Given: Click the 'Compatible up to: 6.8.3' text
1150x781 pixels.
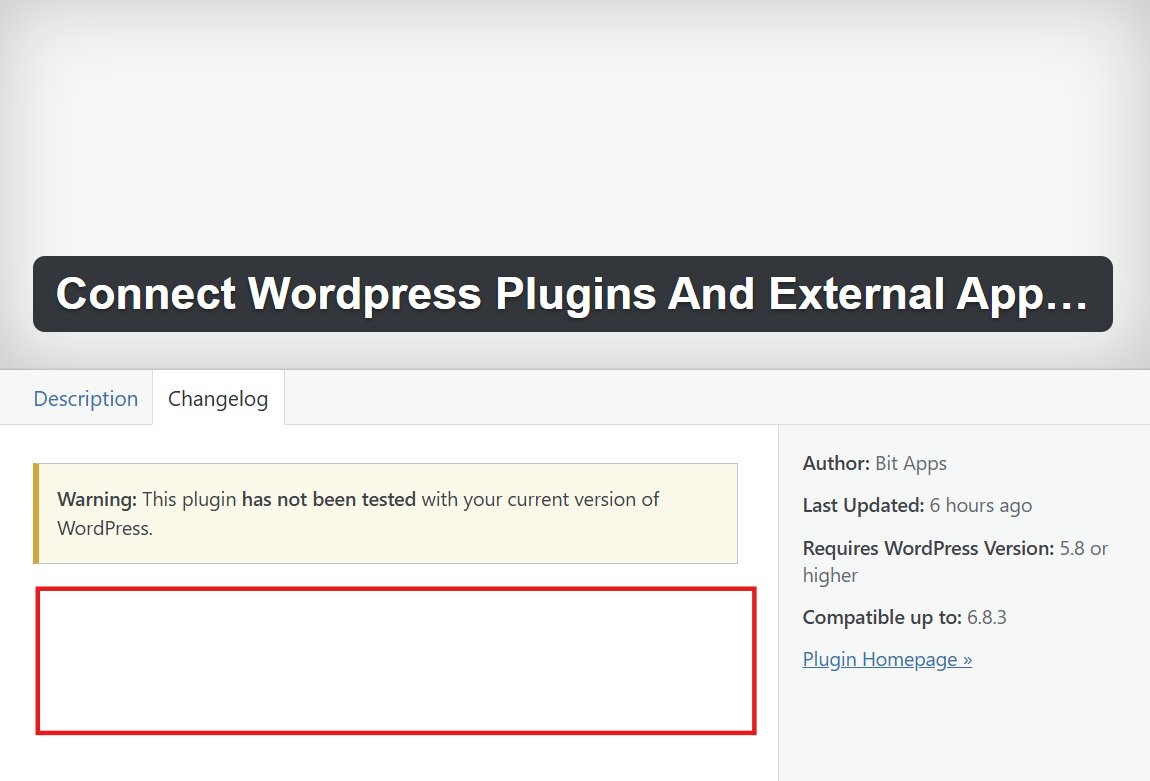Looking at the screenshot, I should (904, 617).
